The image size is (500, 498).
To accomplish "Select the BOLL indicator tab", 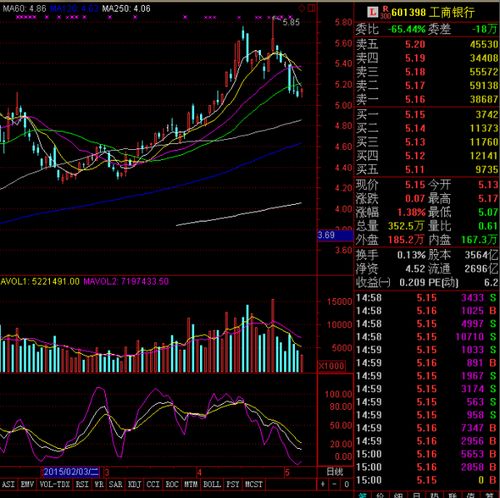I will [212, 484].
